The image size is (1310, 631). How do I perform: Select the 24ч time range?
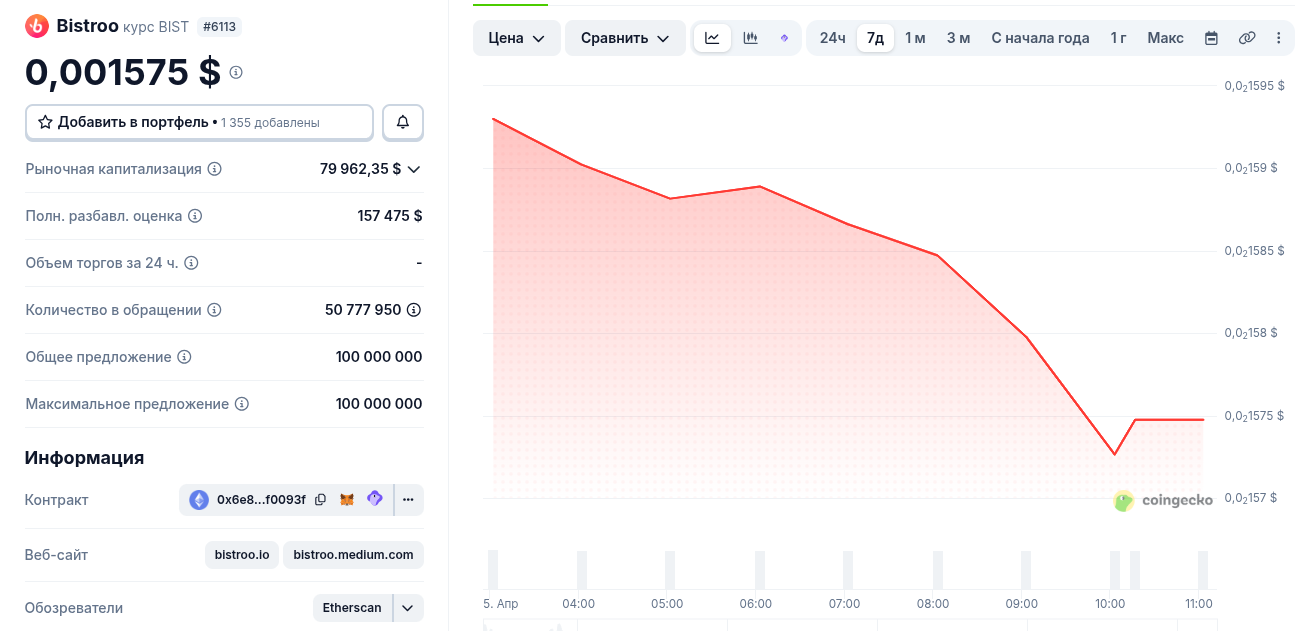click(x=832, y=38)
